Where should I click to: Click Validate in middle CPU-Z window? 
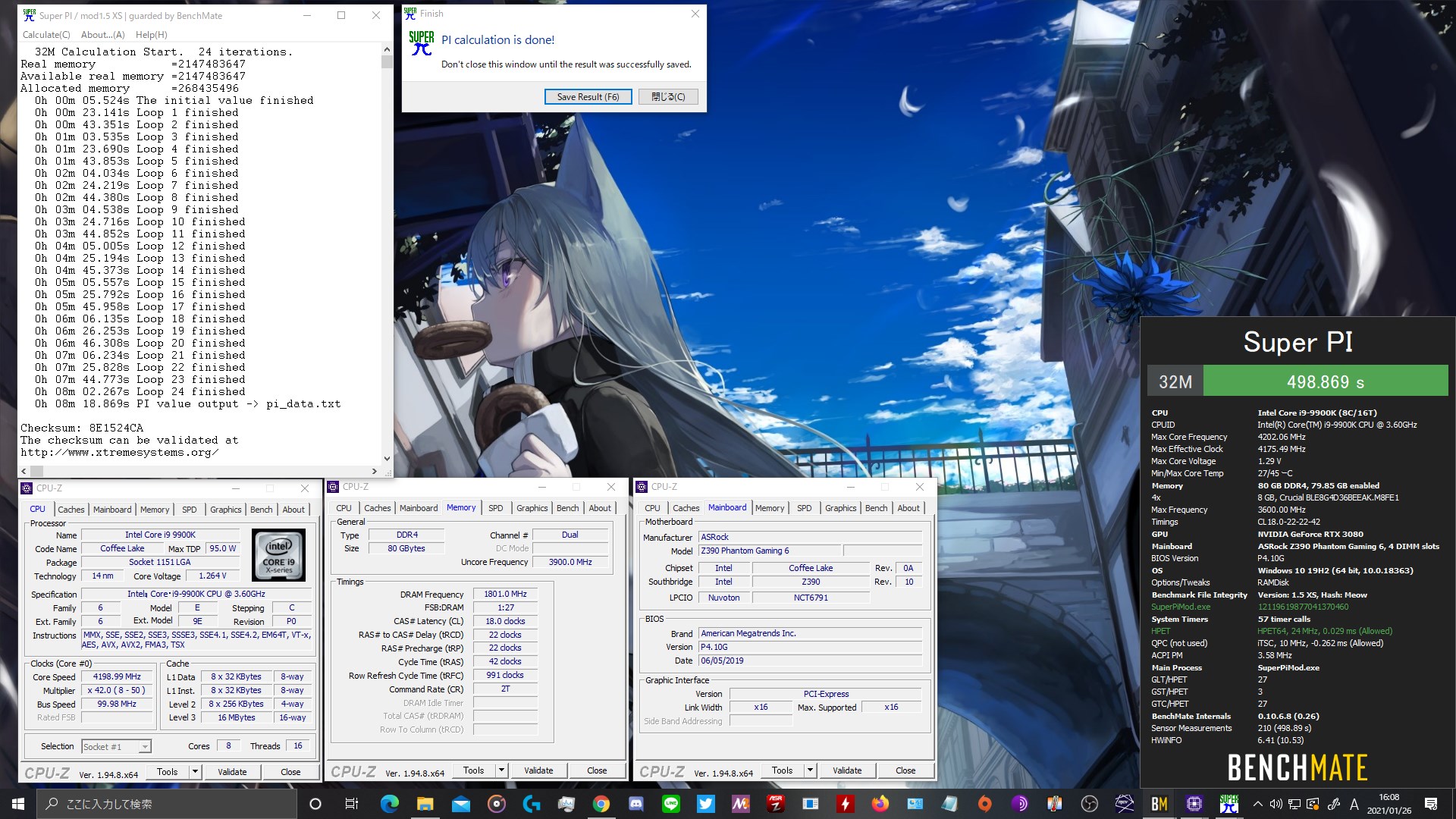[538, 770]
